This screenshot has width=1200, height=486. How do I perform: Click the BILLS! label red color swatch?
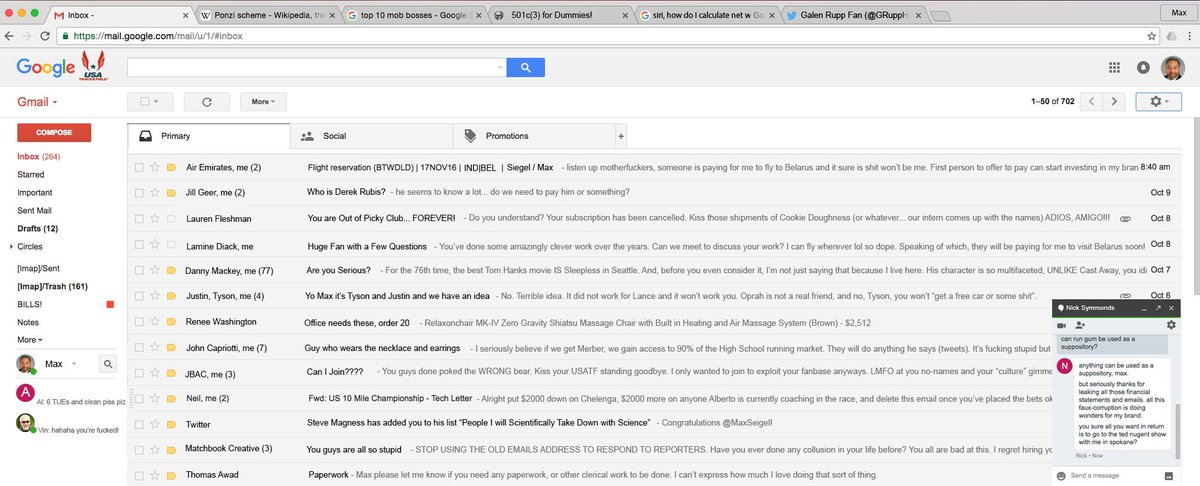(x=110, y=304)
